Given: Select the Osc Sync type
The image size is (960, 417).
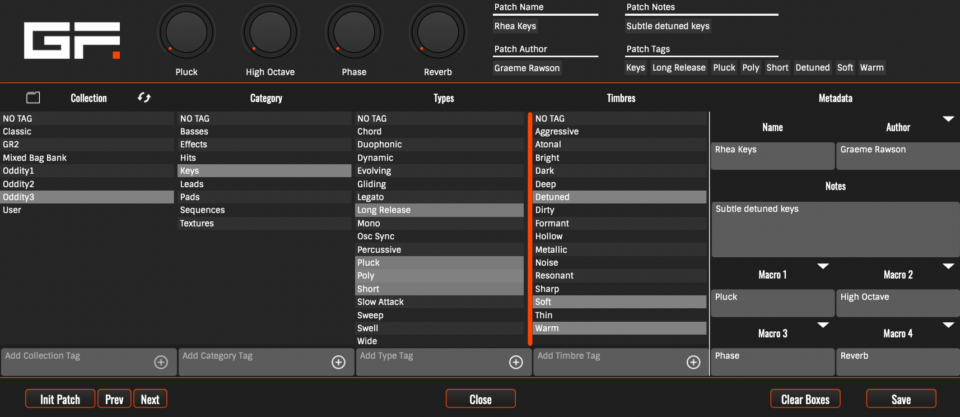Looking at the screenshot, I should pyautogui.click(x=440, y=236).
